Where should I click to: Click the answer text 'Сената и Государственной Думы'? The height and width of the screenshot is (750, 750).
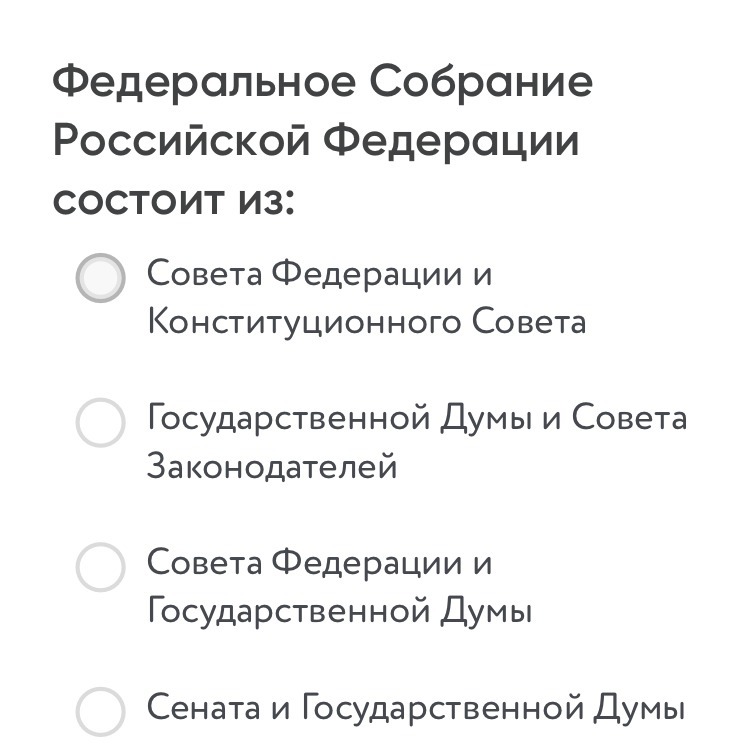coord(416,709)
